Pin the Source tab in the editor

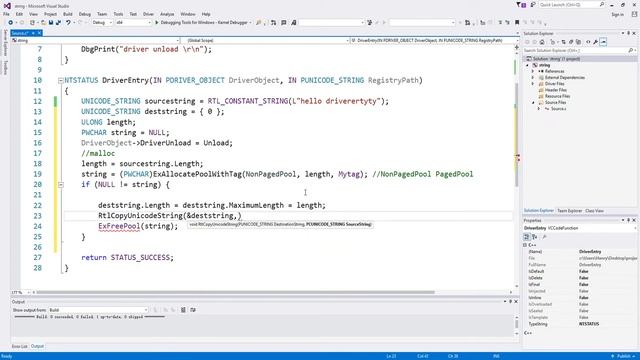click(33, 33)
